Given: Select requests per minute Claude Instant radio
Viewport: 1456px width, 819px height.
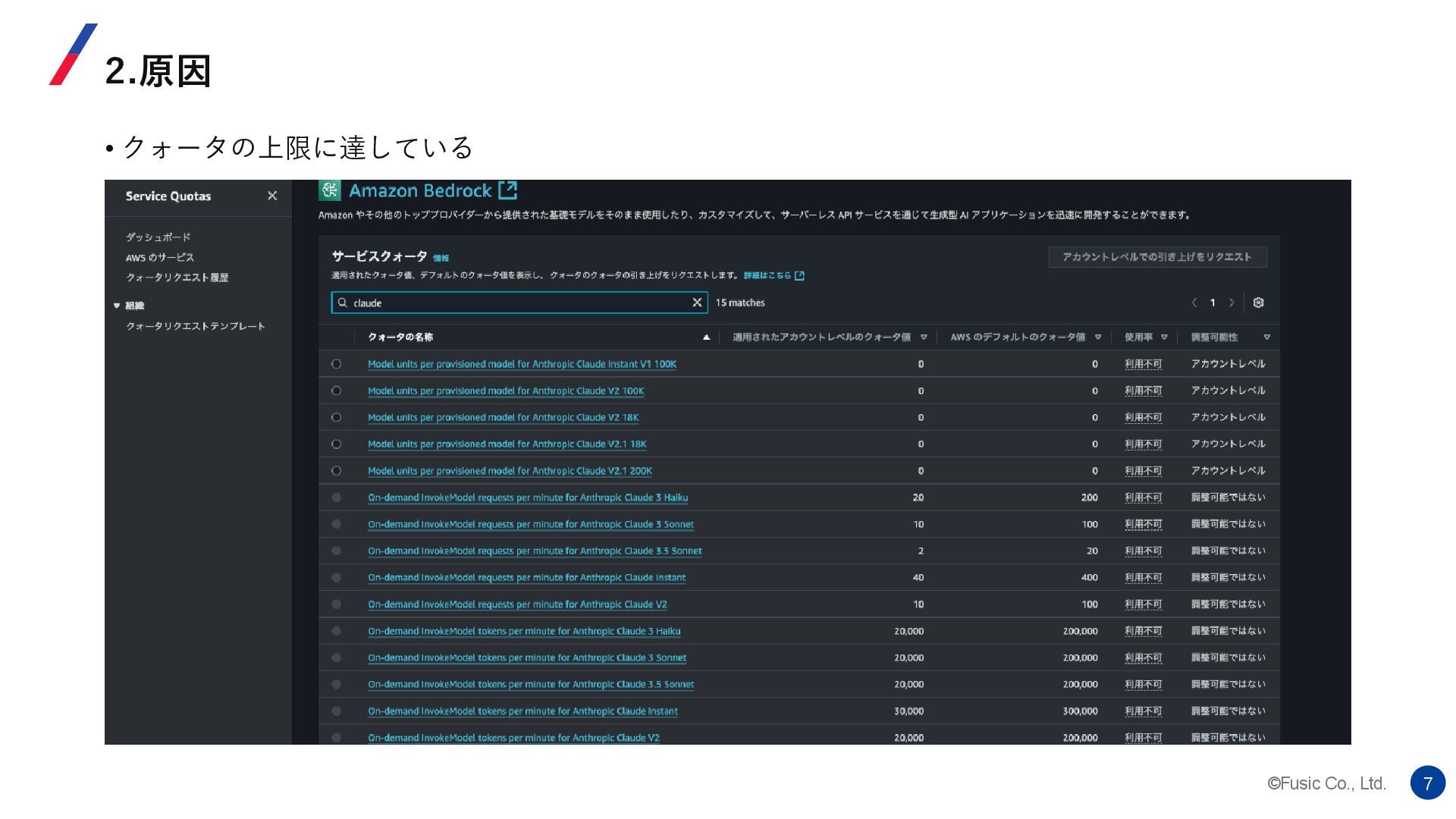Looking at the screenshot, I should tap(337, 578).
